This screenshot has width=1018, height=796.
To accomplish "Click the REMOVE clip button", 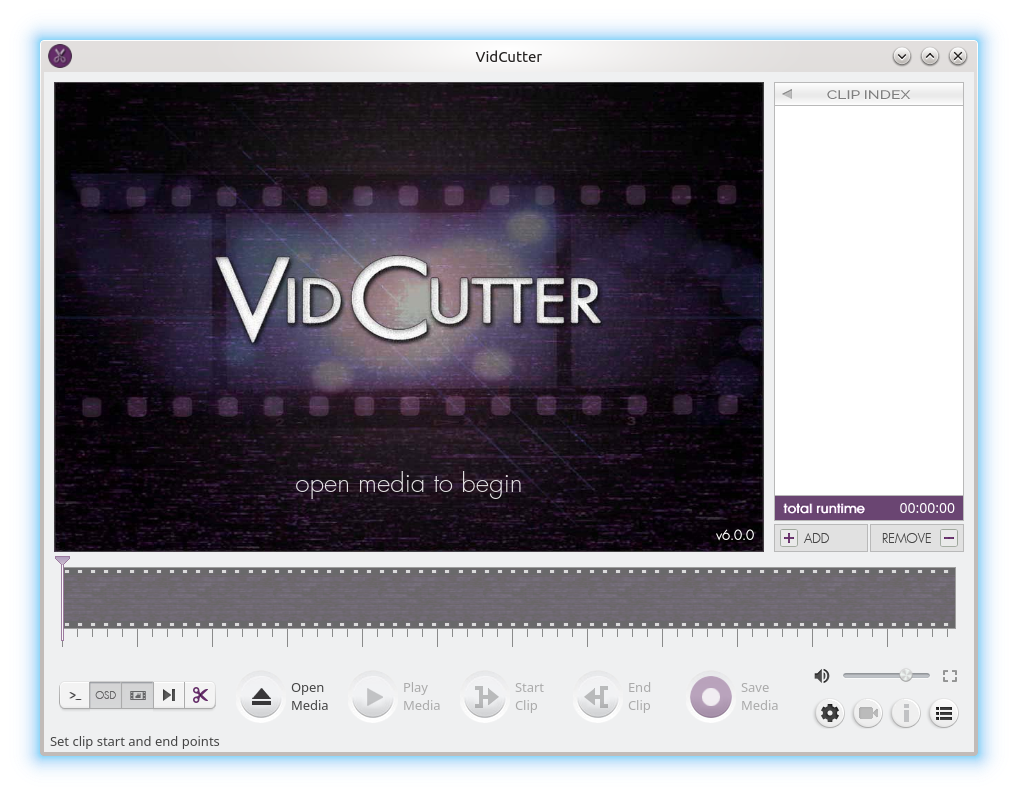I will coord(917,538).
